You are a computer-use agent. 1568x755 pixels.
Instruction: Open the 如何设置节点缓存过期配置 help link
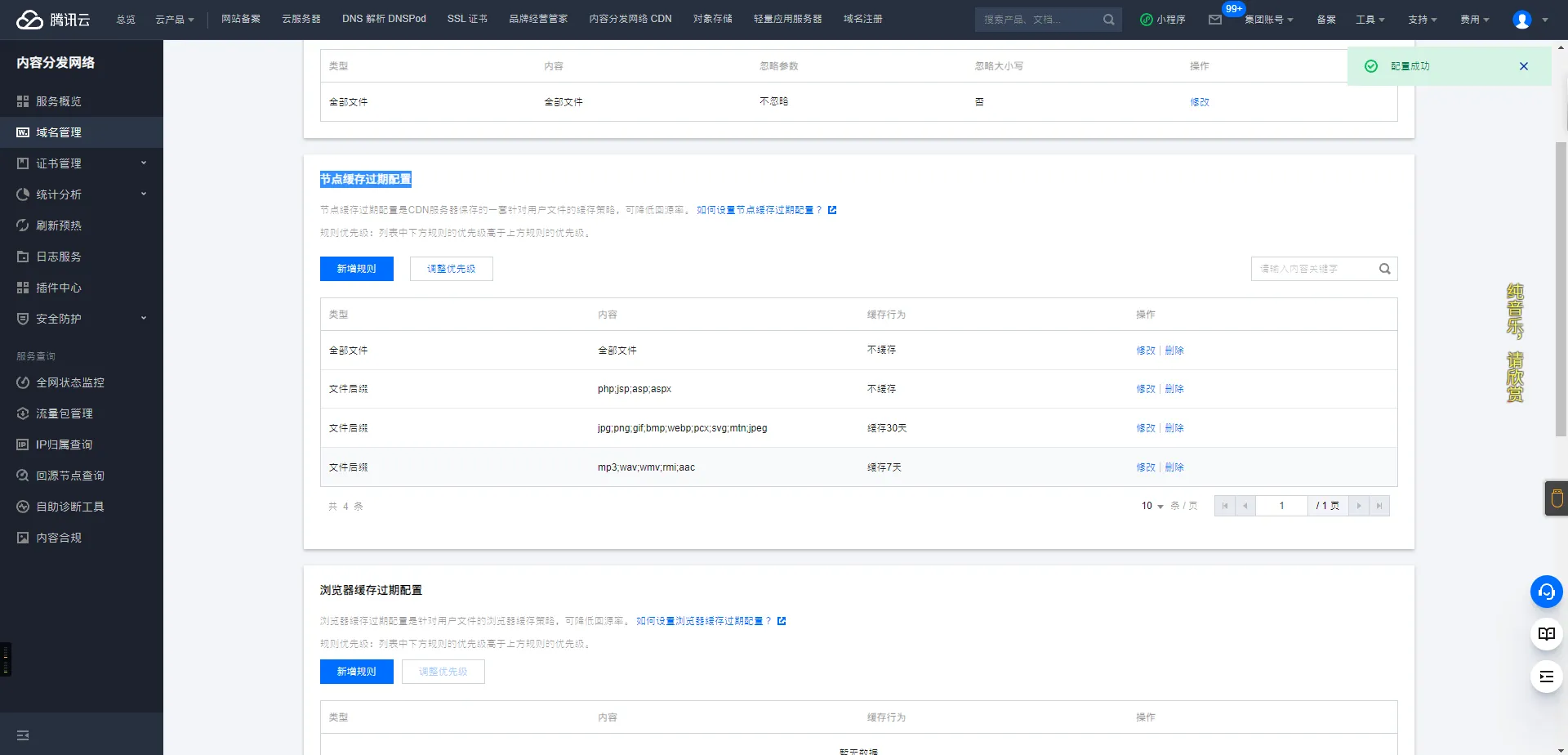759,210
